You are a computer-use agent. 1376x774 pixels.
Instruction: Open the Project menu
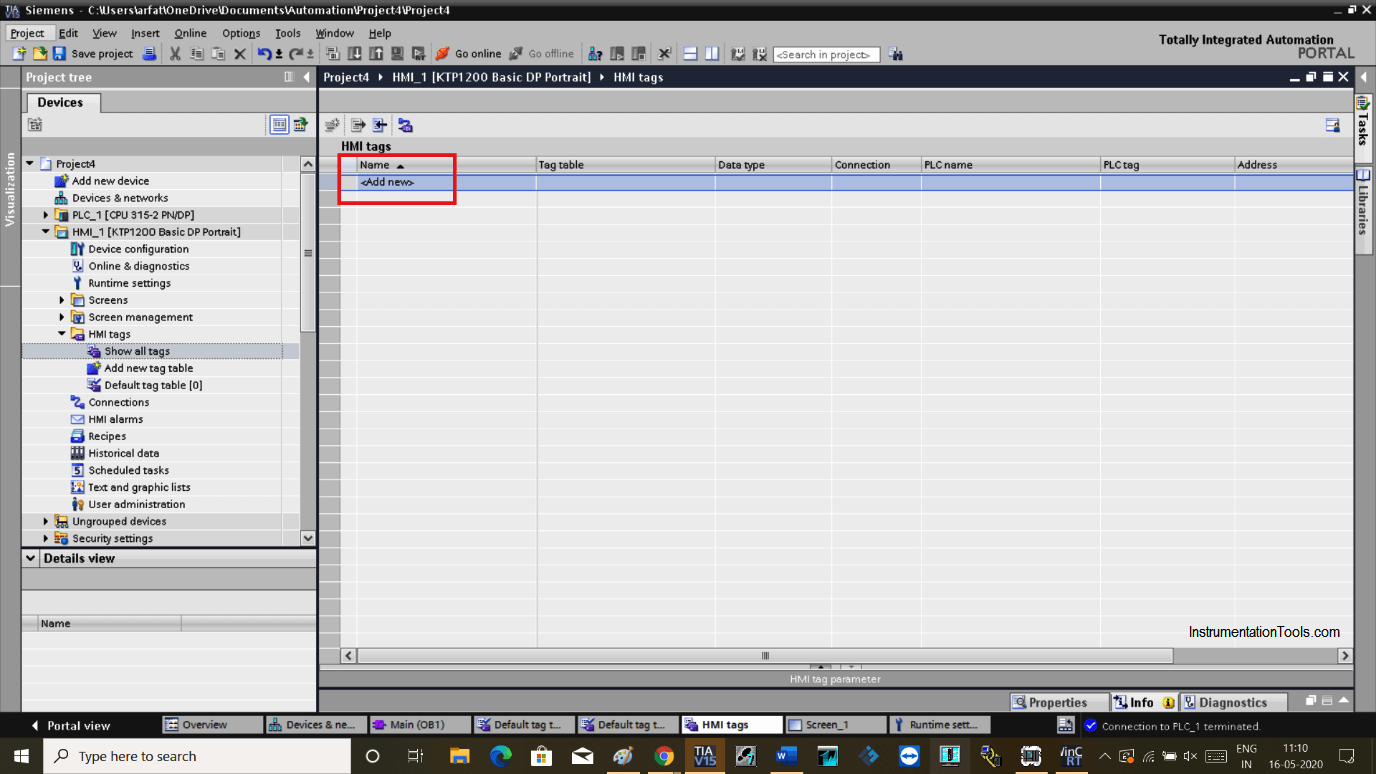[27, 33]
